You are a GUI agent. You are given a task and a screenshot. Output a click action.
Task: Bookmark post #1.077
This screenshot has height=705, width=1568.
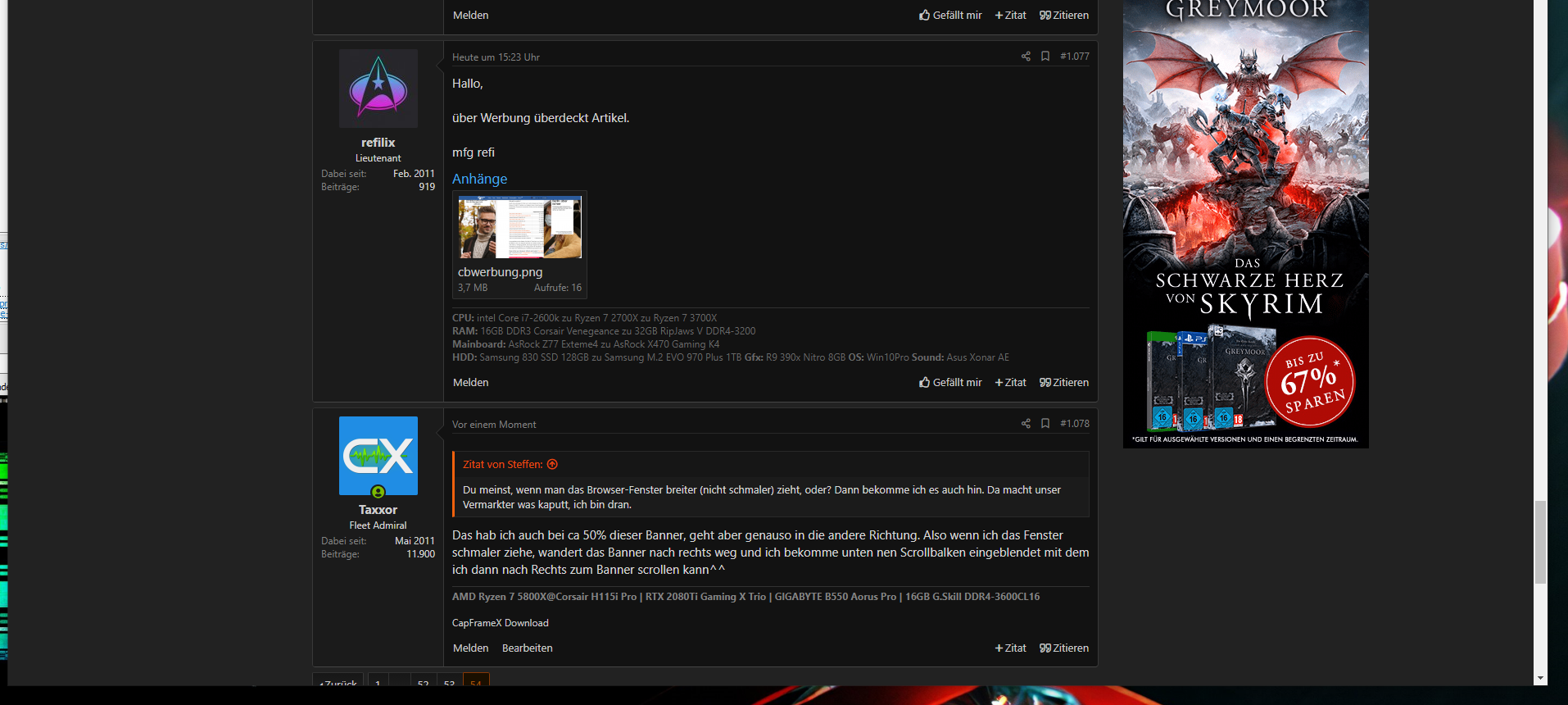1045,57
